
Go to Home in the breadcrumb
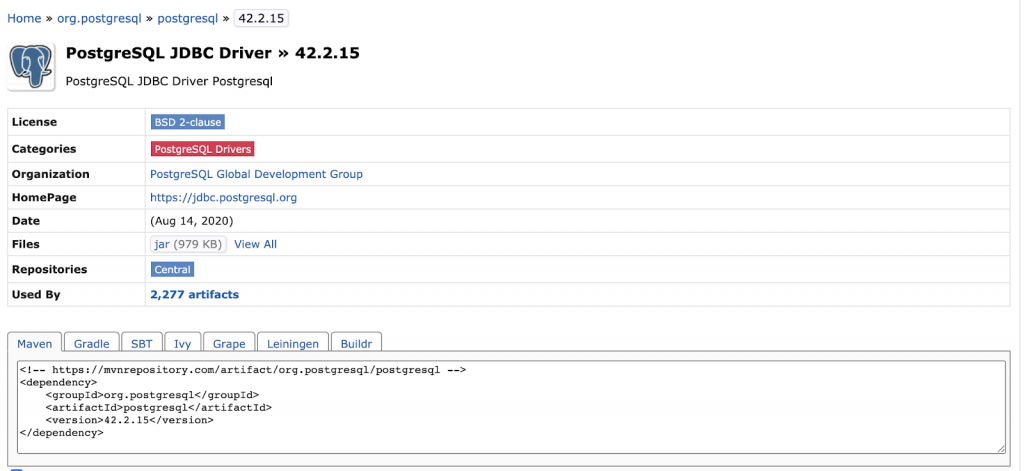pos(24,18)
